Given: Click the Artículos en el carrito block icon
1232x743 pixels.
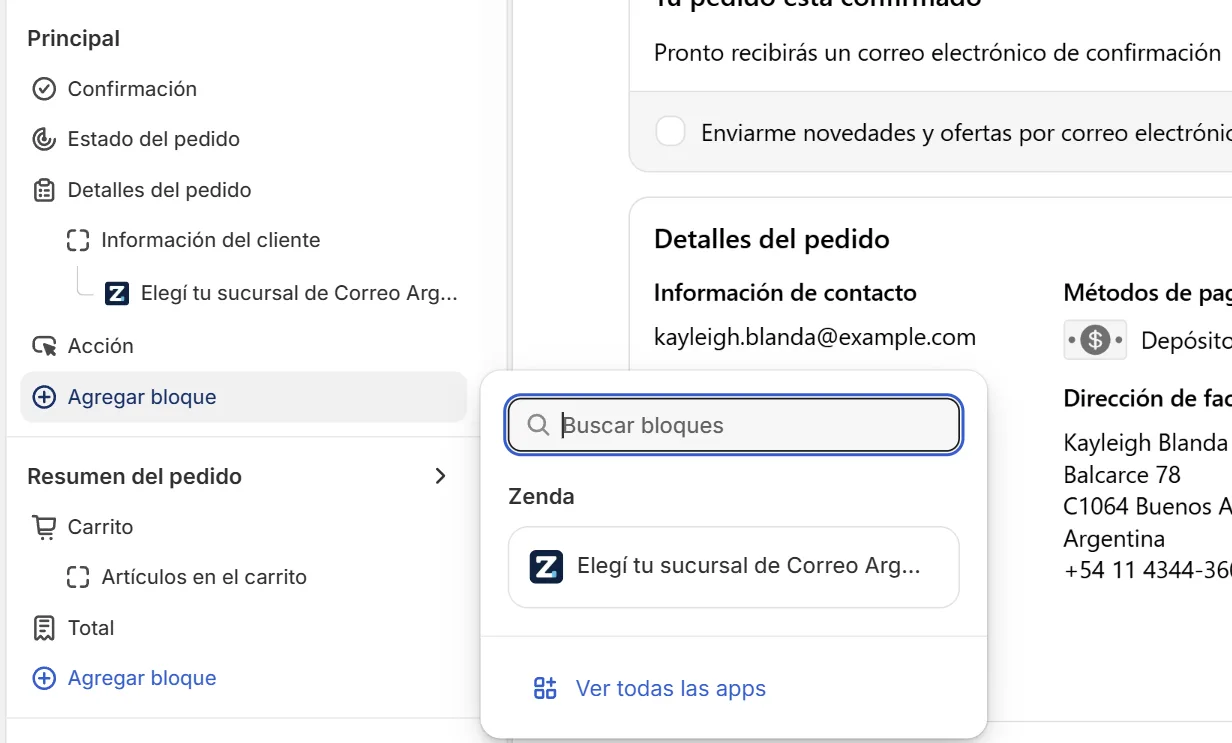Looking at the screenshot, I should (x=78, y=577).
